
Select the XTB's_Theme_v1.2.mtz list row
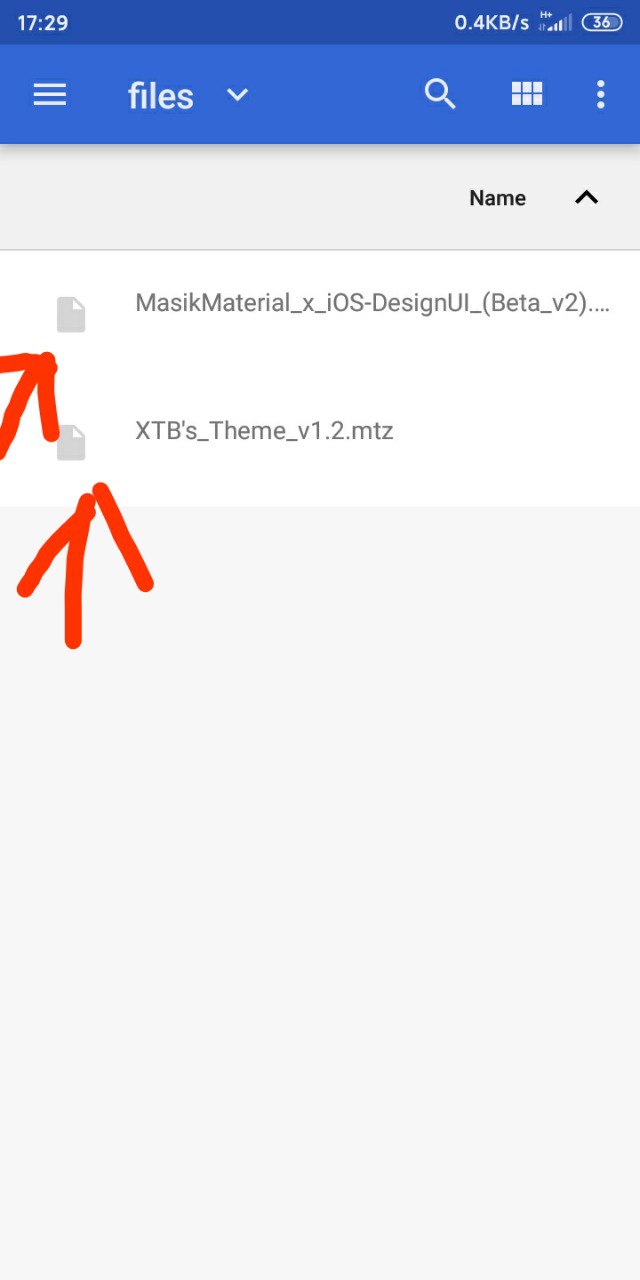[320, 442]
